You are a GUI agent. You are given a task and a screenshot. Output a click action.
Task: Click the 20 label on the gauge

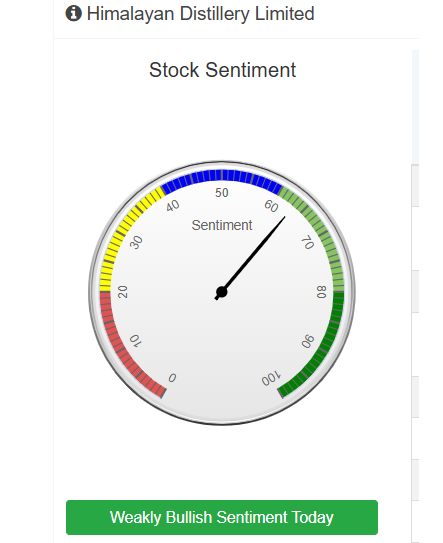tap(123, 292)
